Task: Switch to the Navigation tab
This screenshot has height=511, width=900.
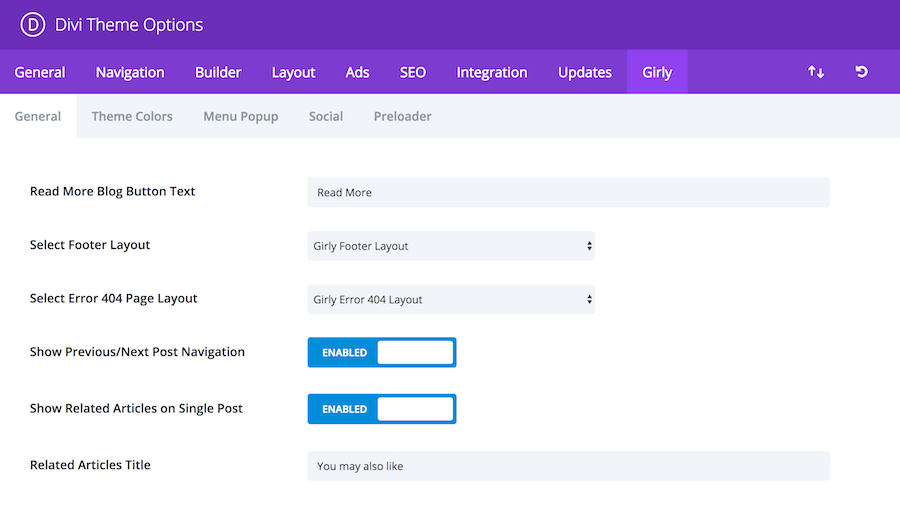Action: pos(130,72)
